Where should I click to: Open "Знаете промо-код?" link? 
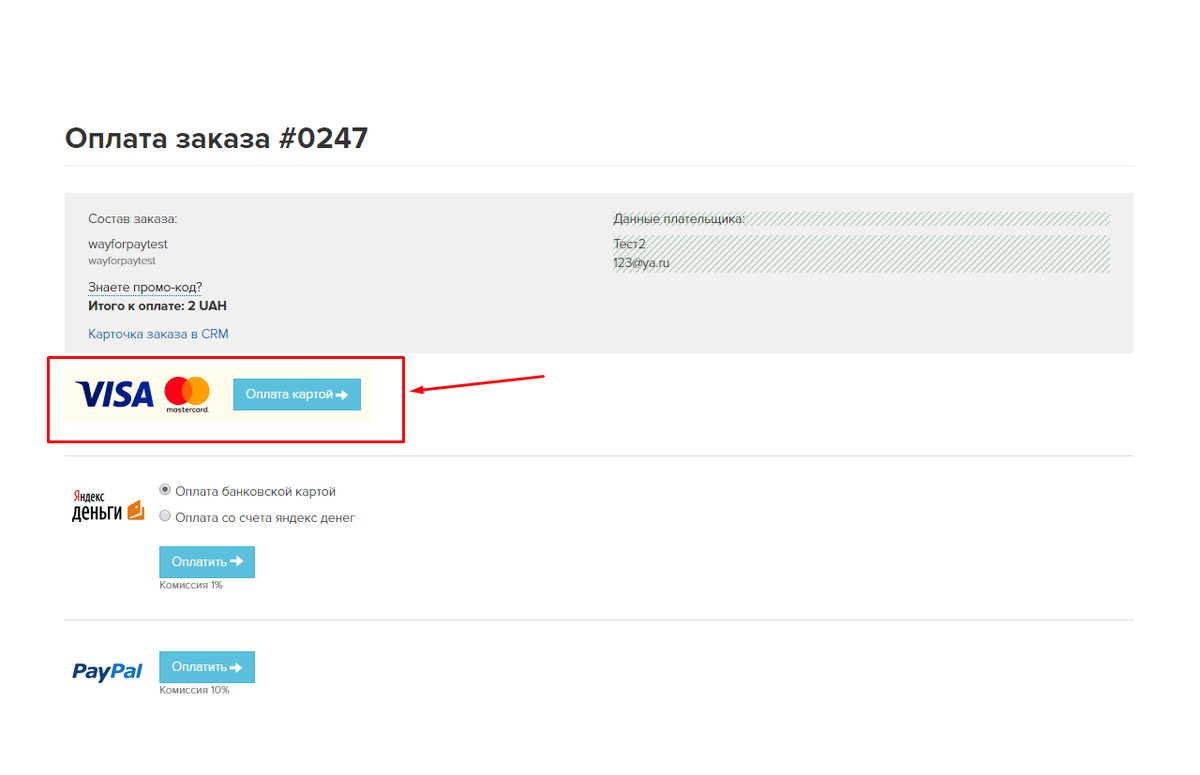click(x=145, y=287)
